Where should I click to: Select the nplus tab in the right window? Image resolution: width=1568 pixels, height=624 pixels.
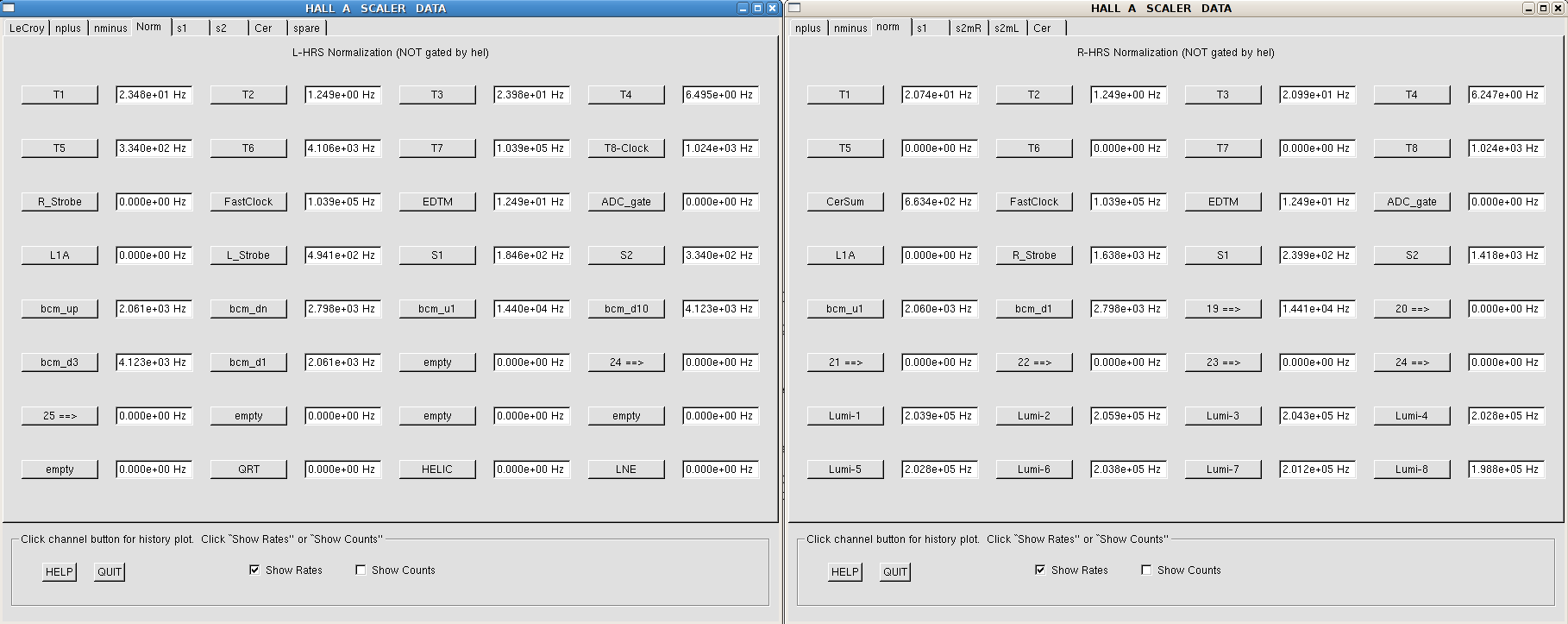[x=808, y=28]
